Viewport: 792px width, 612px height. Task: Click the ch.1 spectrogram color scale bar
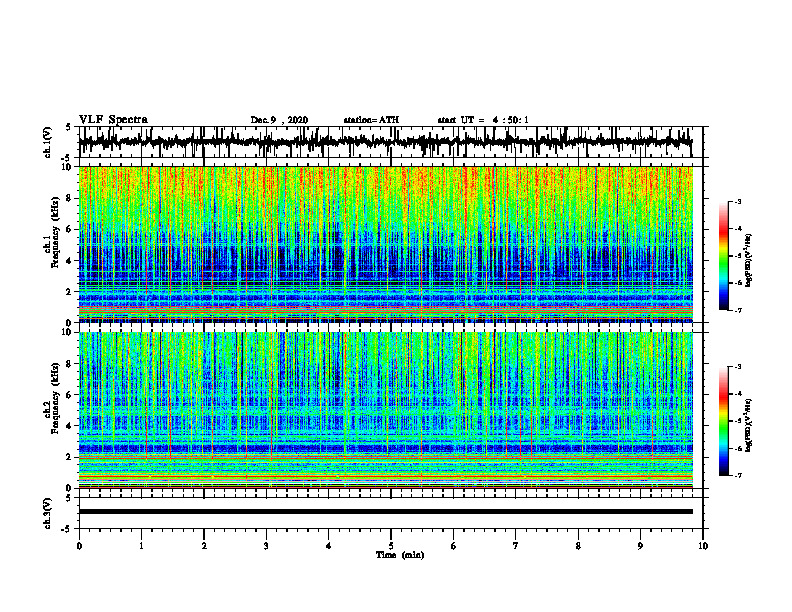coord(723,256)
